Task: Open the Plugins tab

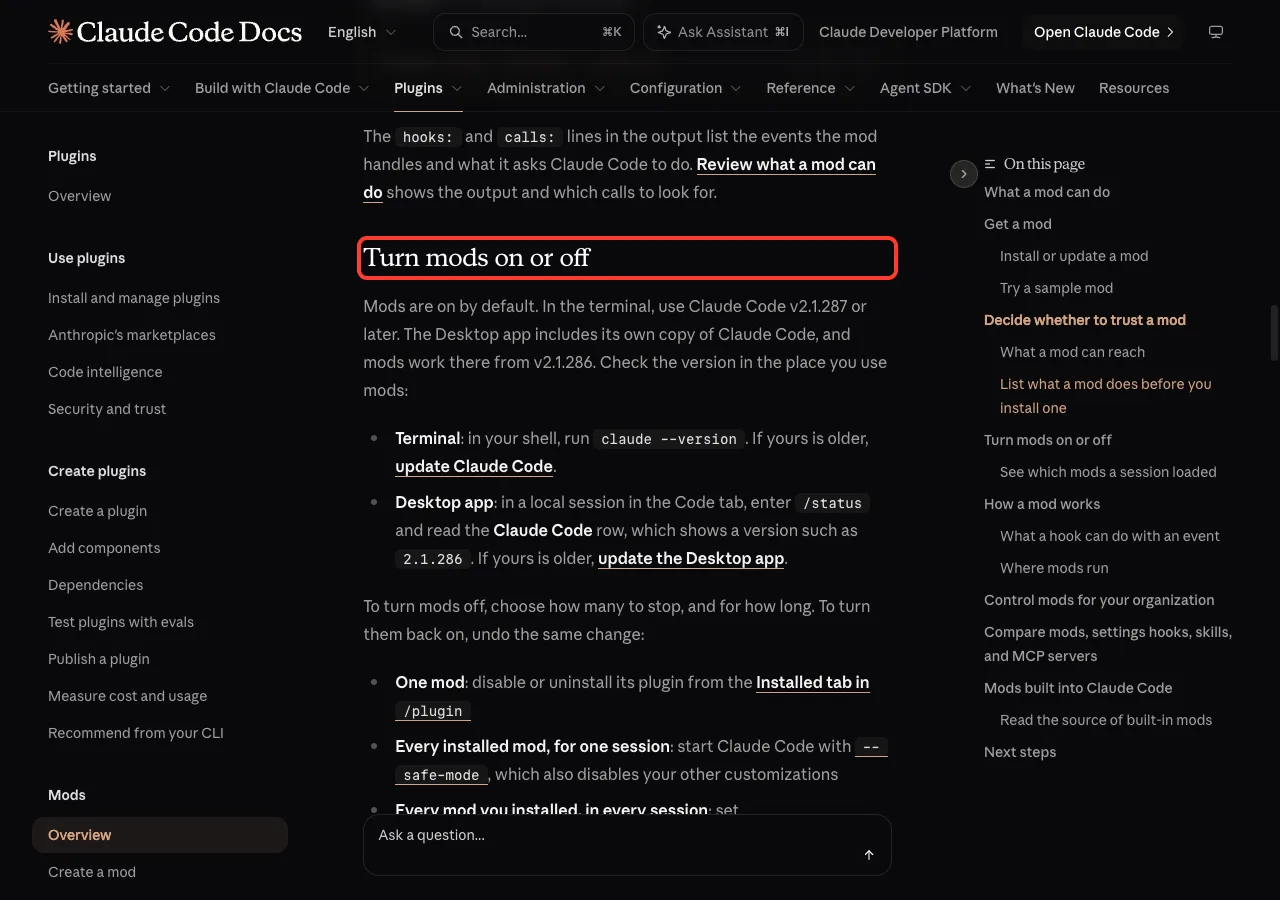Action: (x=428, y=88)
